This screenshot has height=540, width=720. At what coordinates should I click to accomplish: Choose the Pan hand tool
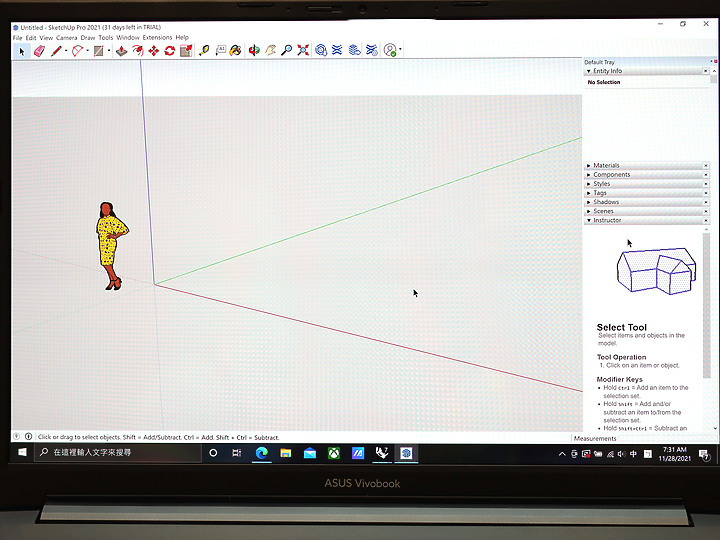pos(270,50)
